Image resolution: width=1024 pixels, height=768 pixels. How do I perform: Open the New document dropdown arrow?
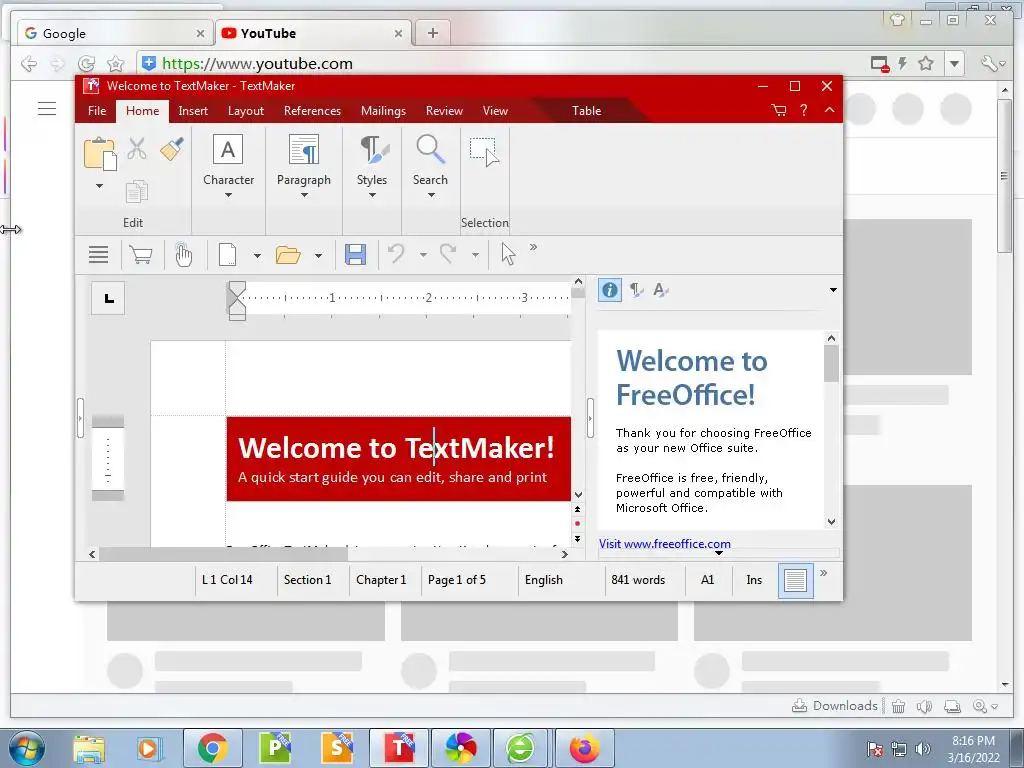(x=257, y=255)
